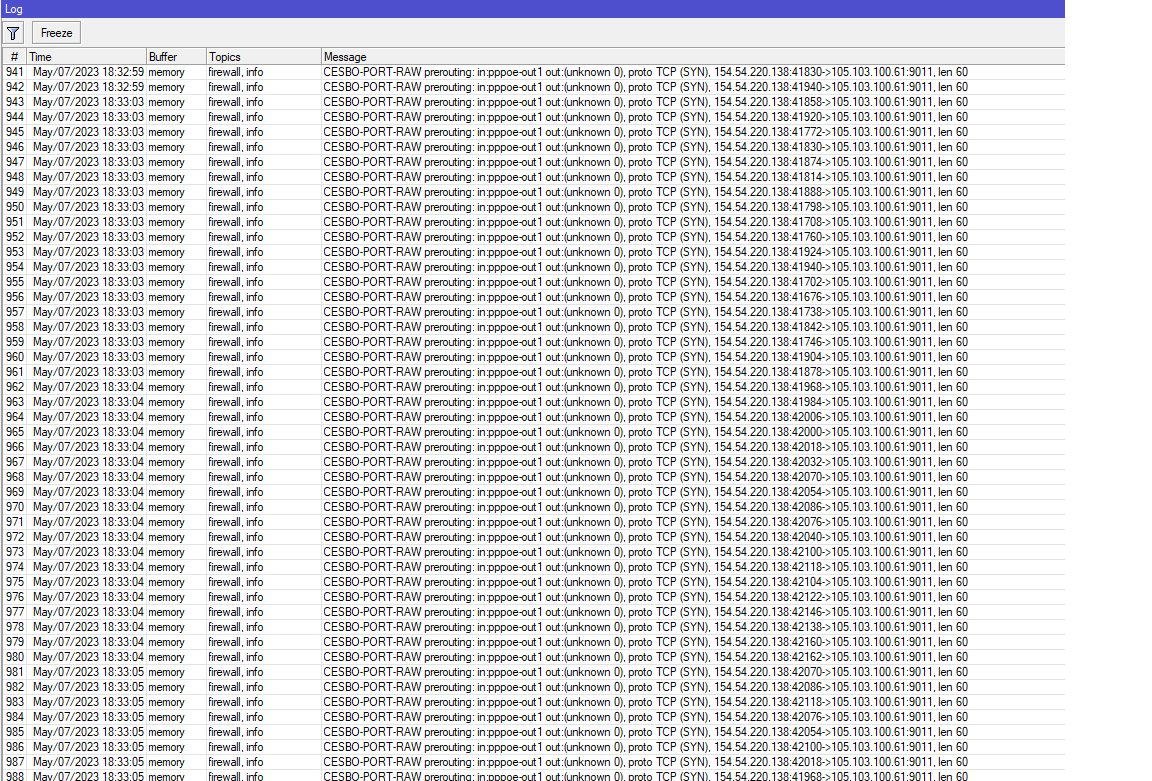The height and width of the screenshot is (781, 1152).
Task: Click time cell in row 943
Action: pos(88,102)
